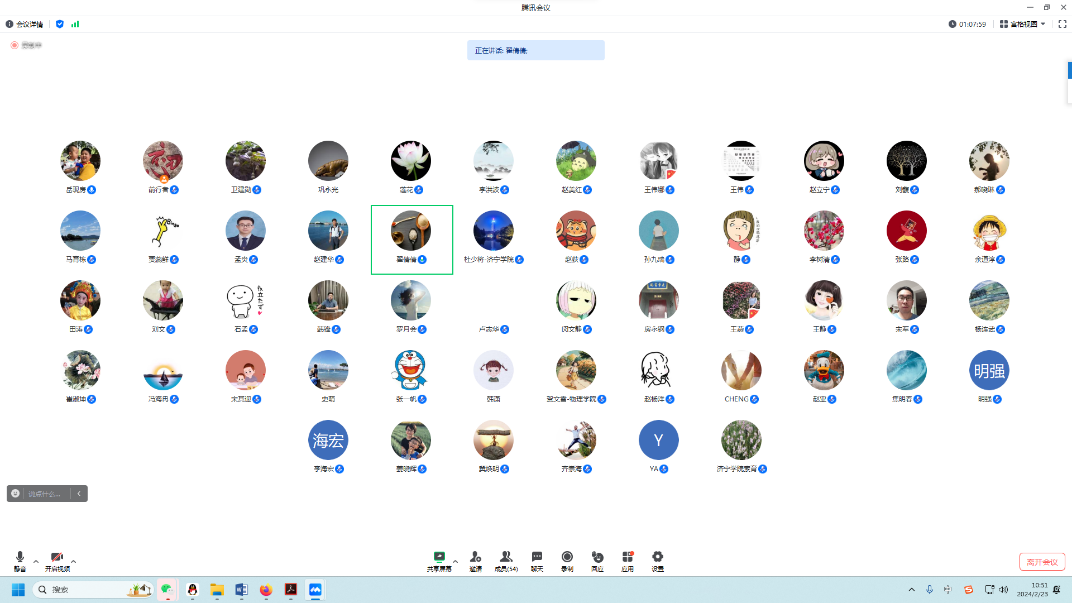The width and height of the screenshot is (1072, 603).
Task: Enter full screen using the top-right icon
Action: (x=1062, y=24)
